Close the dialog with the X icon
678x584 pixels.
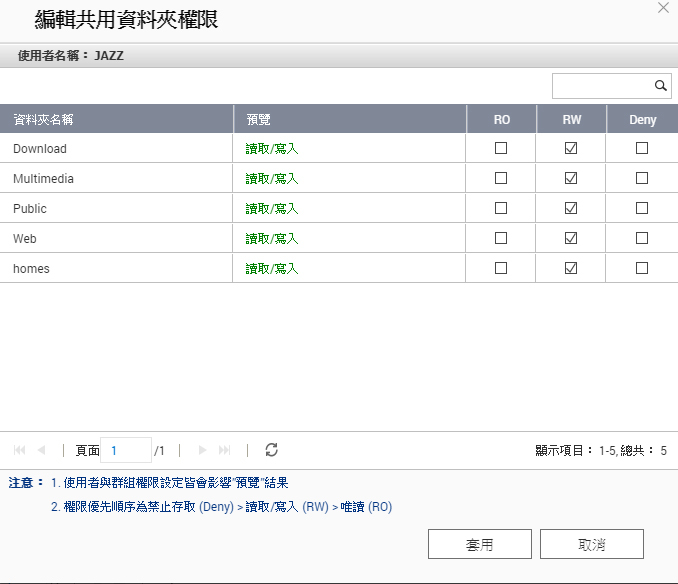coord(663,8)
